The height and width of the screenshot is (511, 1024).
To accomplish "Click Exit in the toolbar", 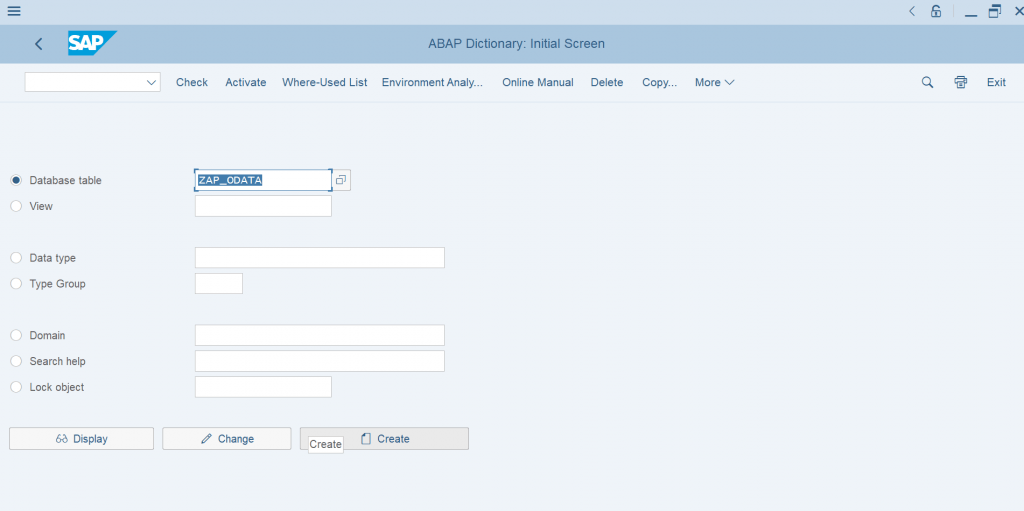I will click(996, 82).
